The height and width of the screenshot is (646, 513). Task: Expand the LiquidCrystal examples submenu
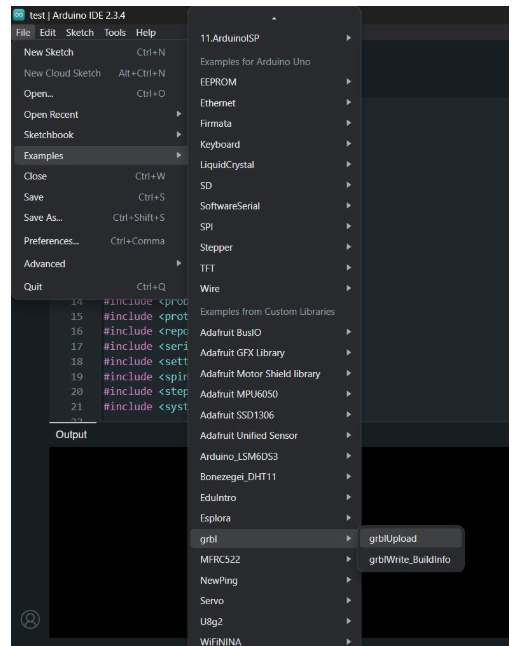[274, 165]
